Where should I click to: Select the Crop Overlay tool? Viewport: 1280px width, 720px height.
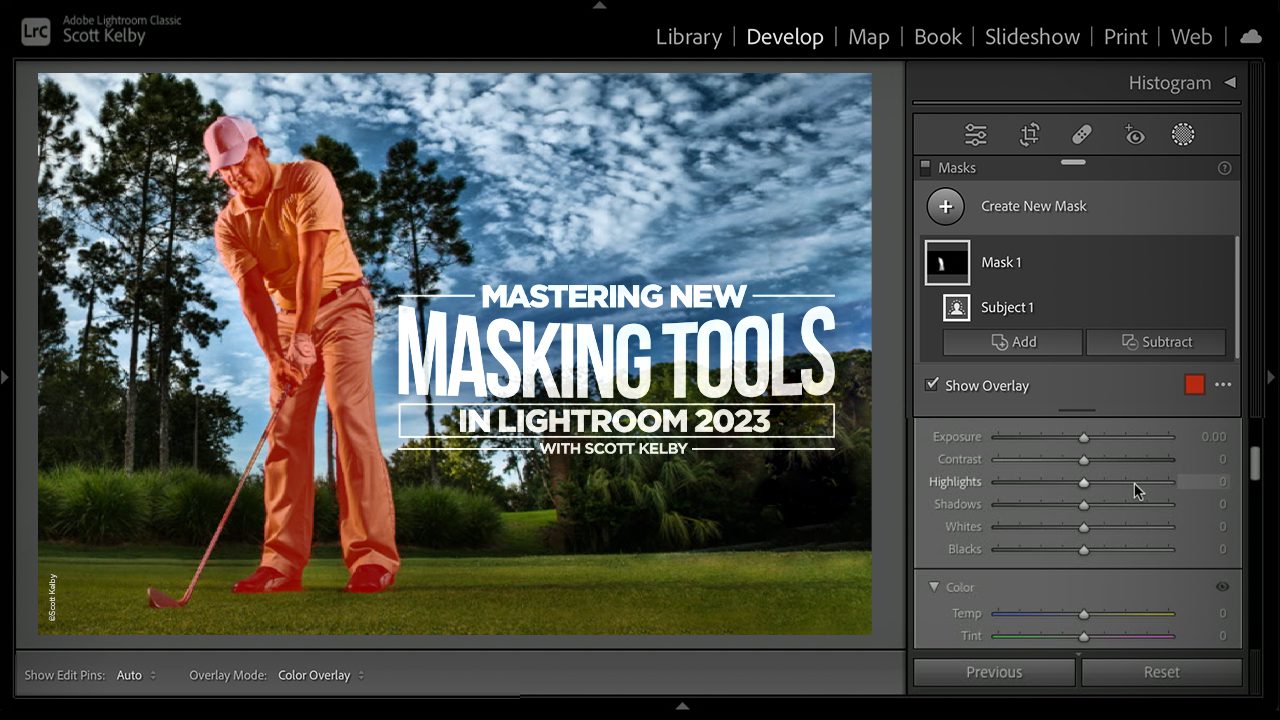[x=1029, y=135]
